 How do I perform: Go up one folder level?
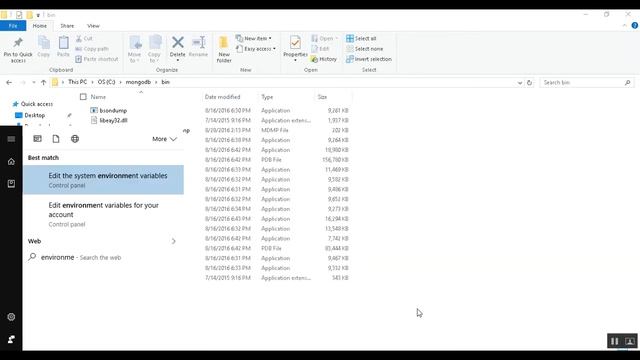(x=43, y=82)
